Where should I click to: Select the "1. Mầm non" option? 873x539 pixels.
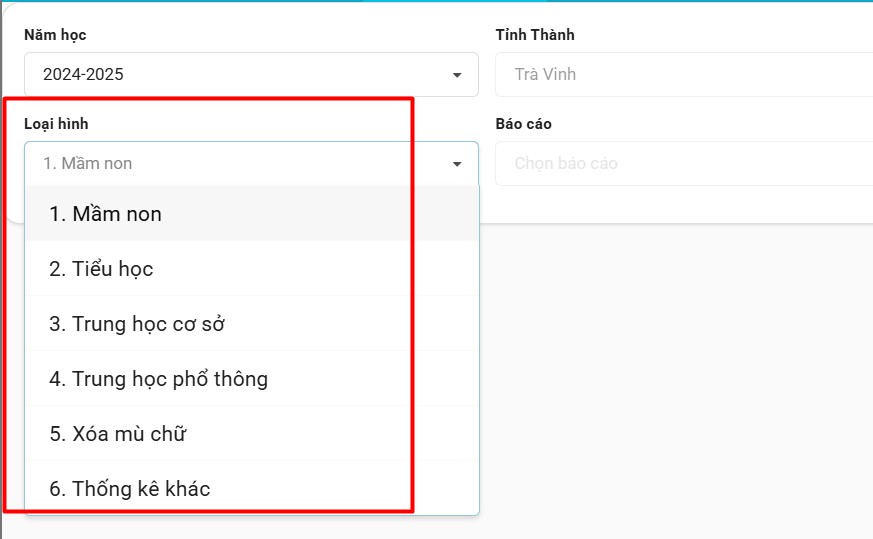105,214
